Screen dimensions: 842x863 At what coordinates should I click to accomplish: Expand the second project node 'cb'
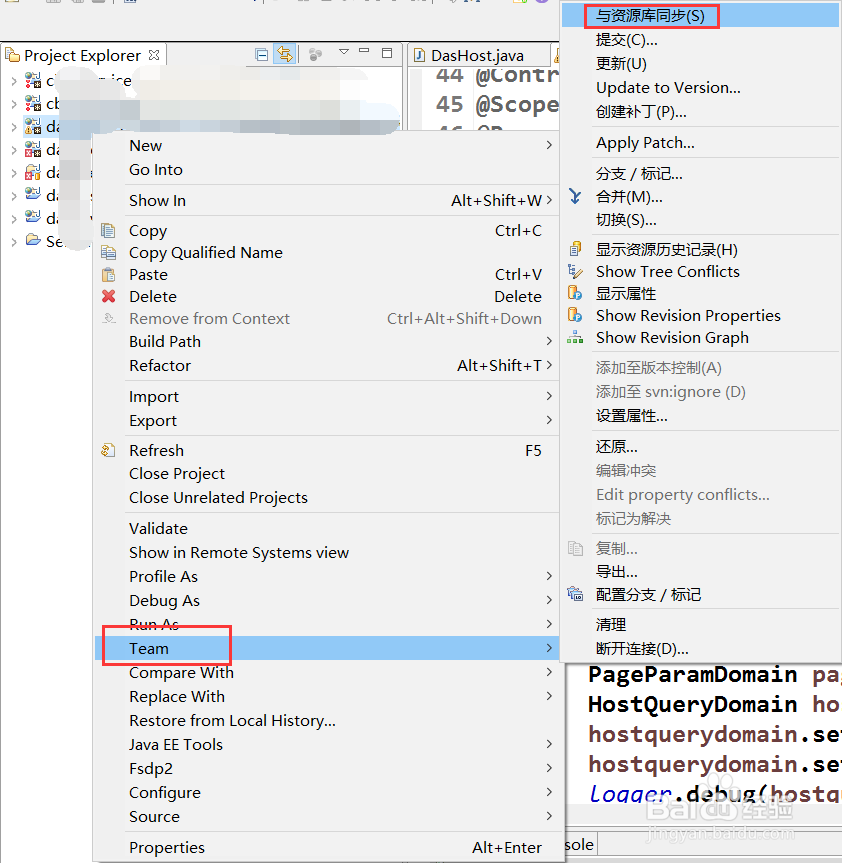point(14,103)
